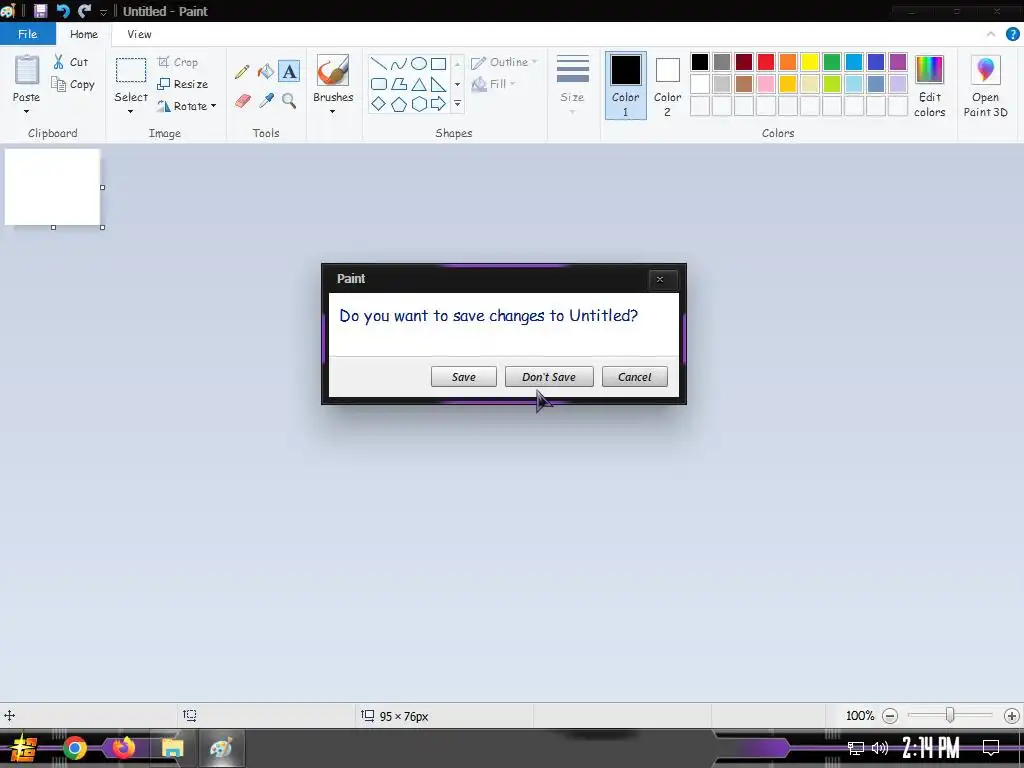
Task: Click the rectangular Select tool icon
Action: pos(131,71)
